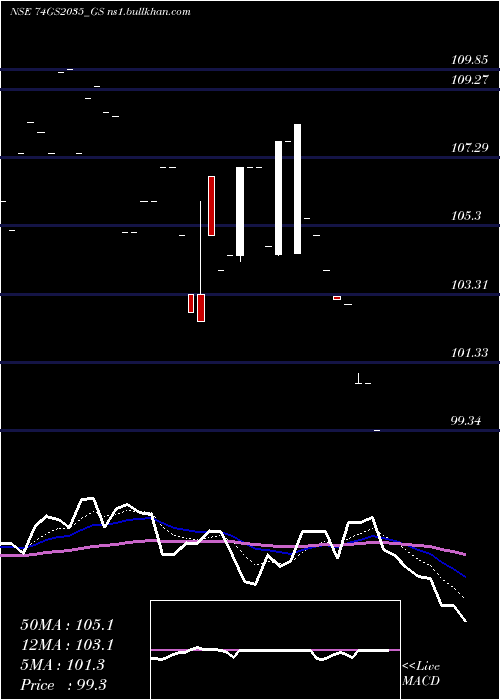Click the 107.29 price level label

coord(469,148)
